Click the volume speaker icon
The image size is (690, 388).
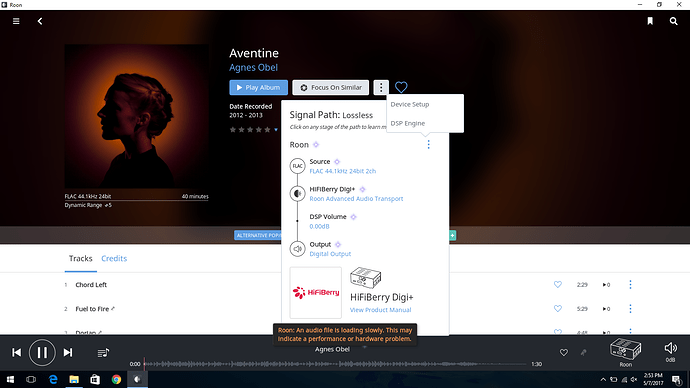(x=670, y=348)
